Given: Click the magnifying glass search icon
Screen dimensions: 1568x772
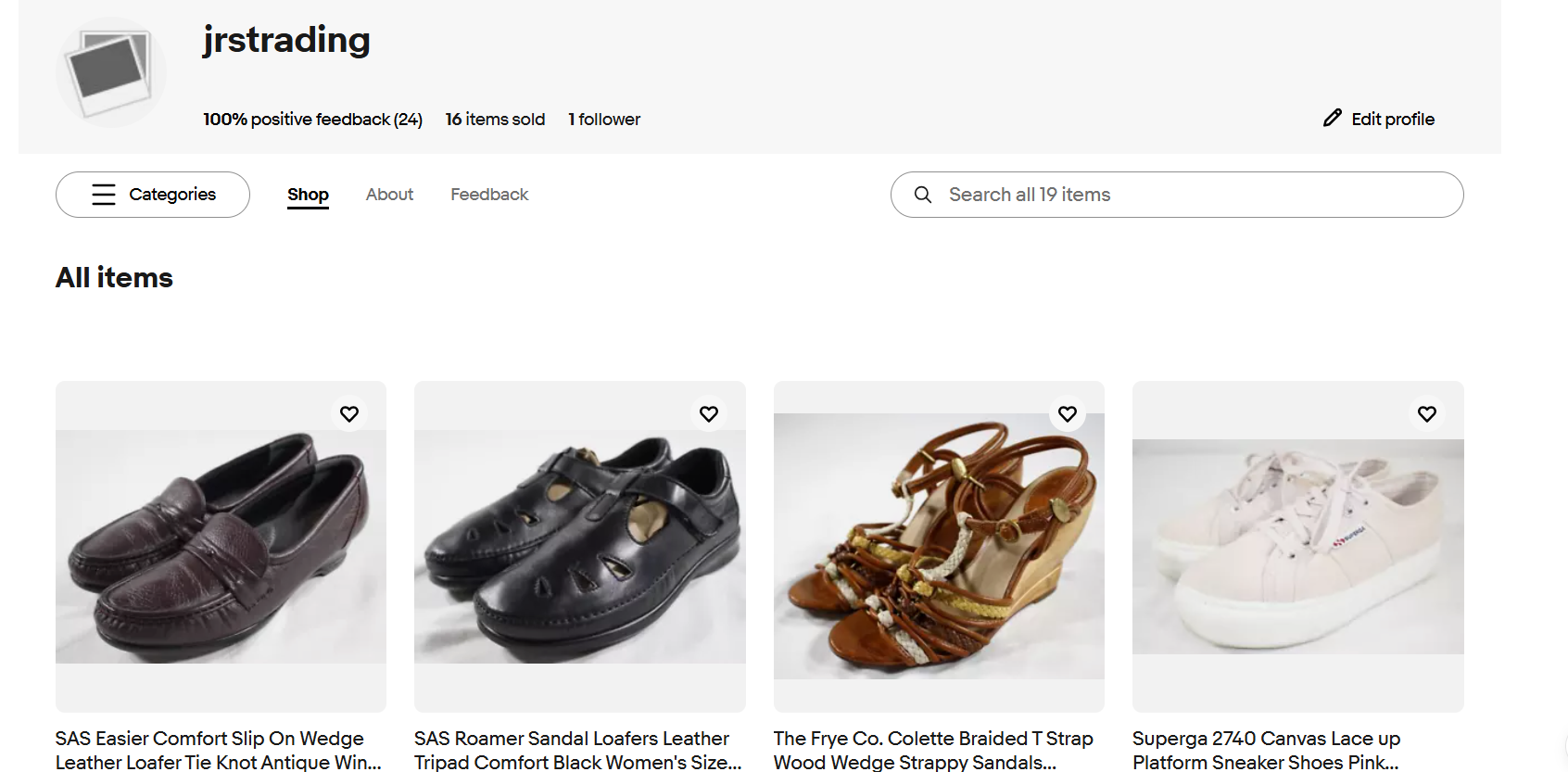Looking at the screenshot, I should tap(923, 195).
